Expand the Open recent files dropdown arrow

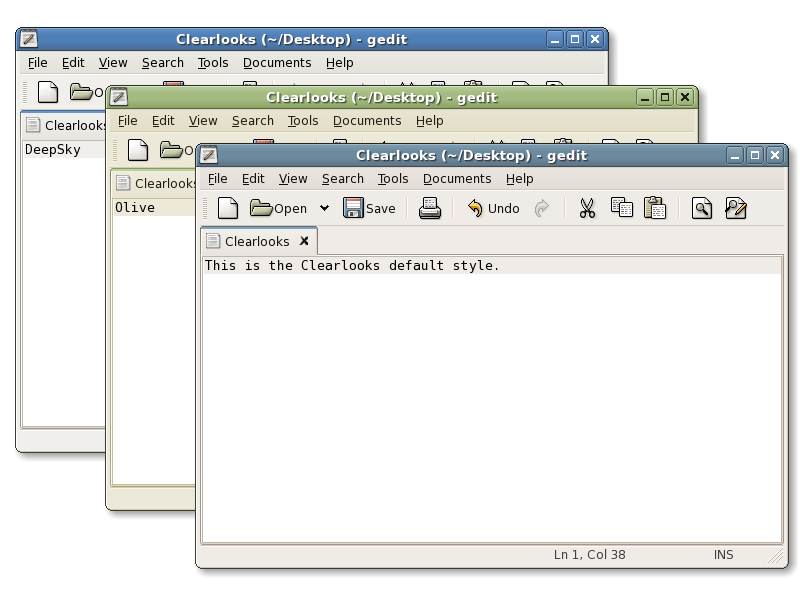tap(324, 208)
